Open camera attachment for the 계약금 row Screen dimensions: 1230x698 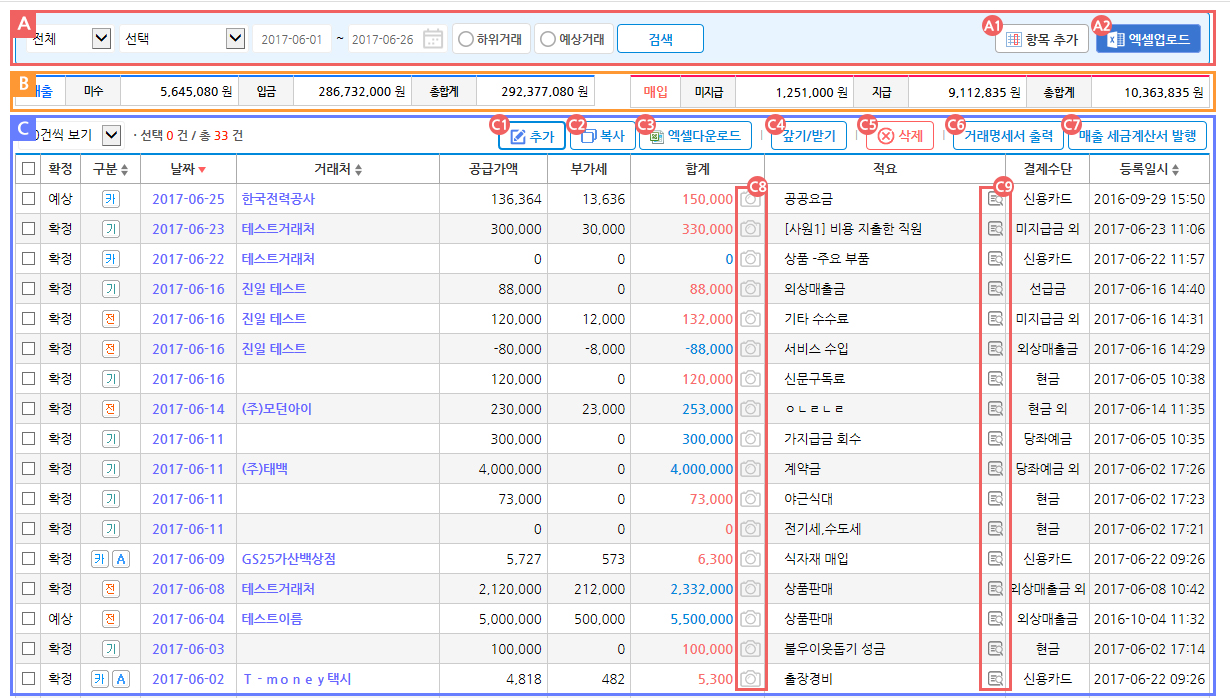click(x=751, y=469)
